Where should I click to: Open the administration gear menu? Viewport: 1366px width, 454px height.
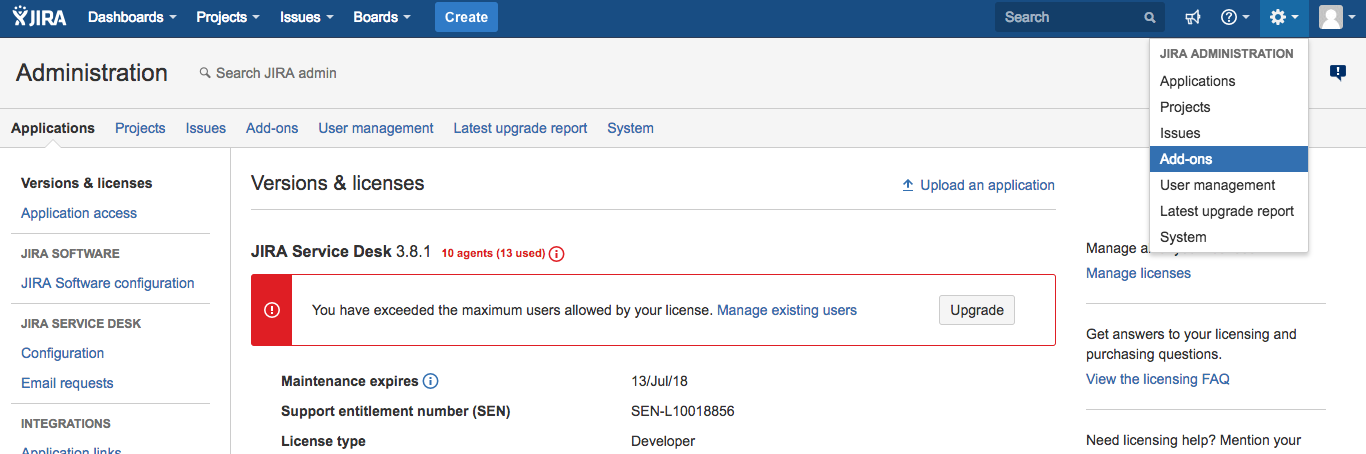[x=1284, y=18]
